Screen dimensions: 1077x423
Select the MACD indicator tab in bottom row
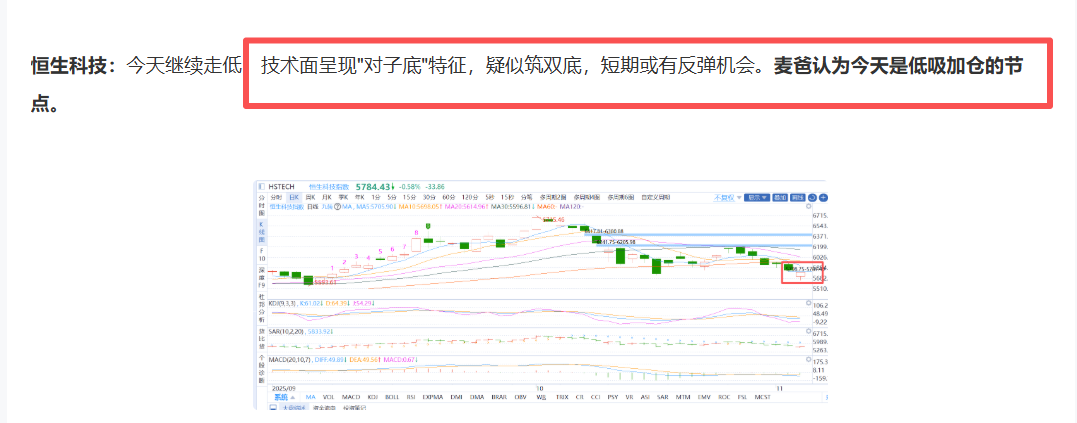point(351,398)
